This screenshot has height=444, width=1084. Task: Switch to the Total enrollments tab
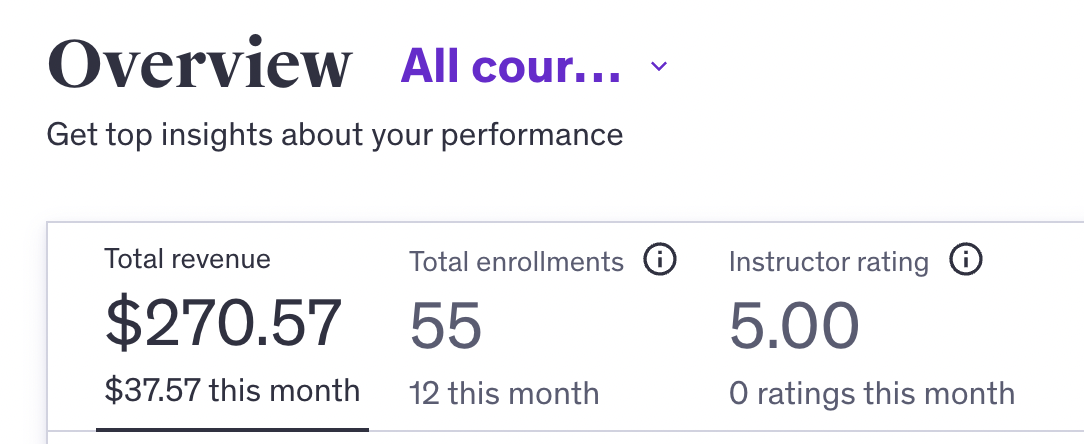tap(516, 262)
